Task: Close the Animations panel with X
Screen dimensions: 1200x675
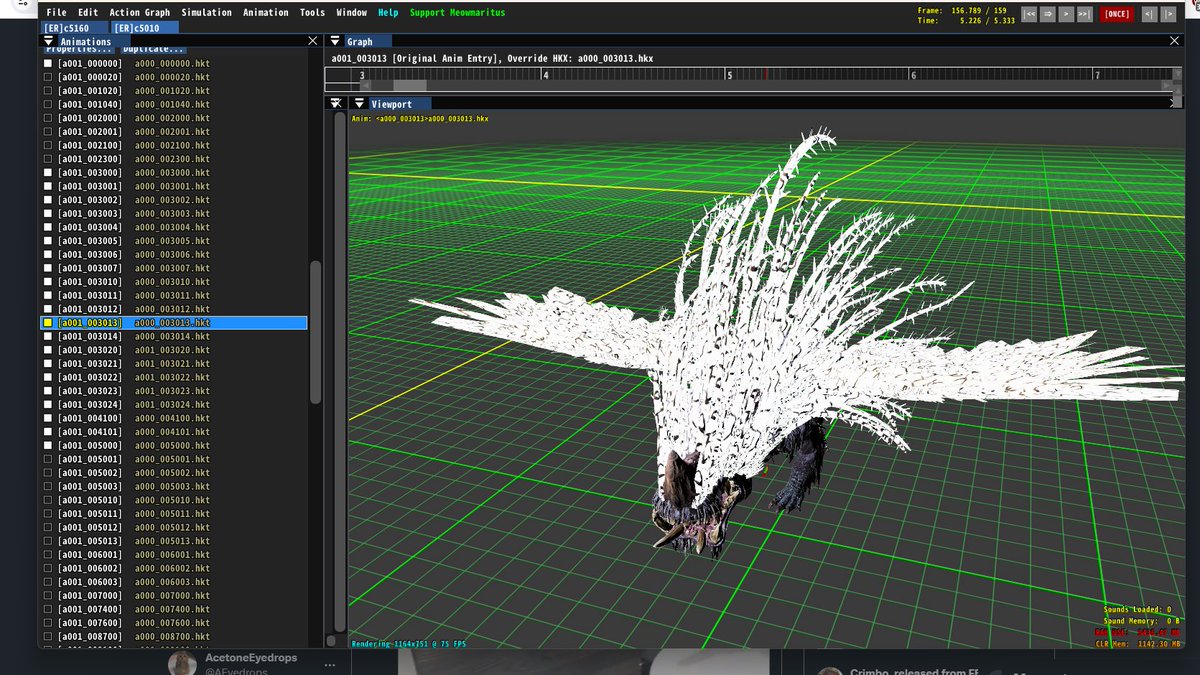Action: 313,41
